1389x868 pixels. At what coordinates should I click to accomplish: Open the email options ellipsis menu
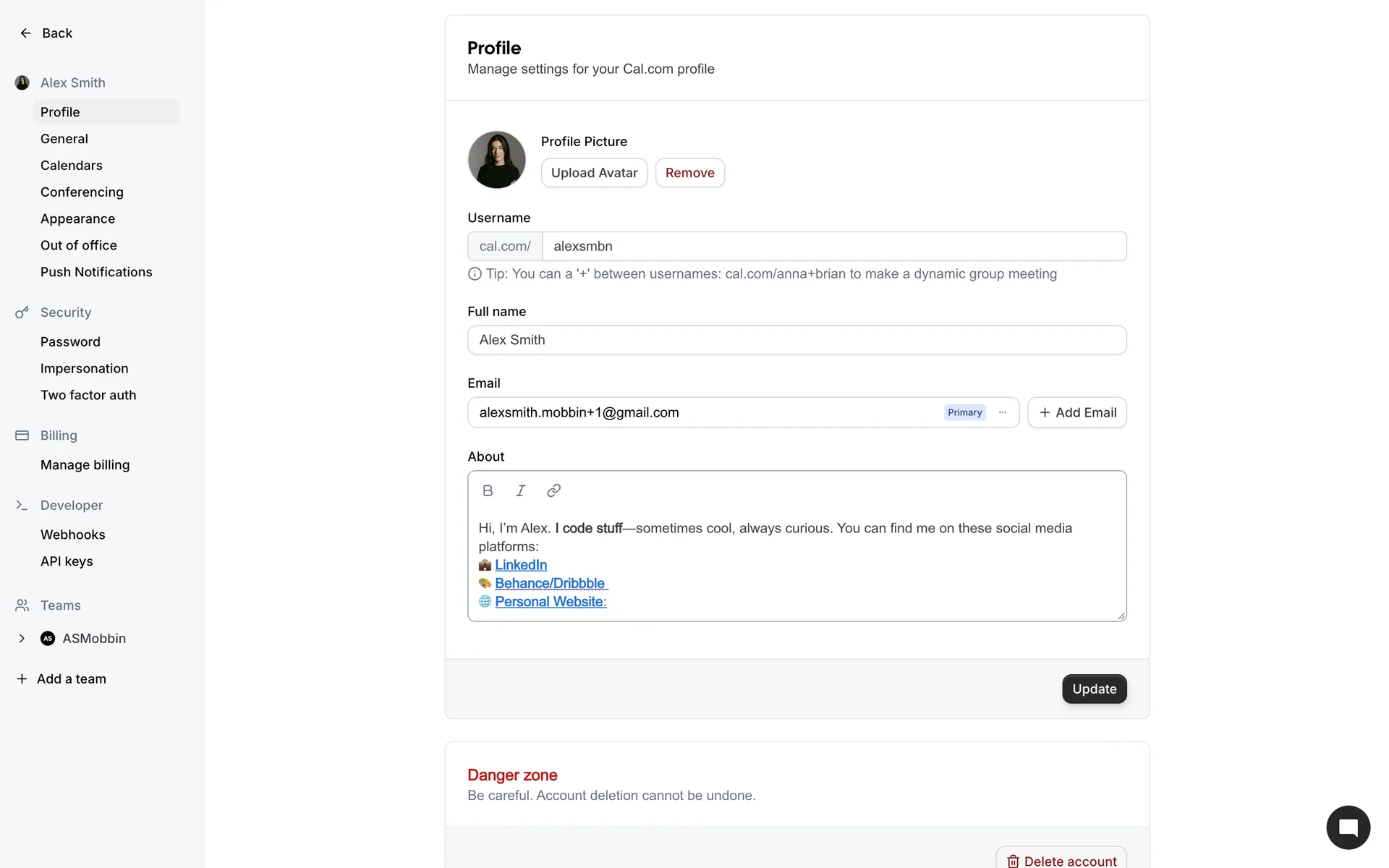coord(1003,412)
